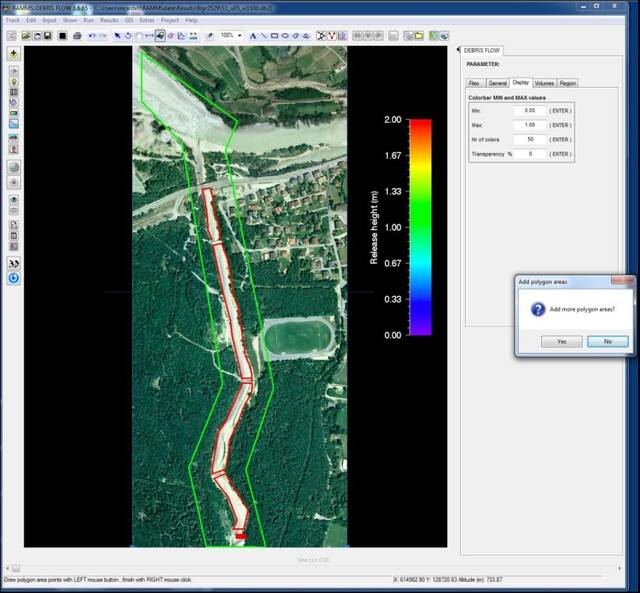This screenshot has height=593, width=640.
Task: Select the DEBRIS FLOW panel tab
Action: [482, 50]
